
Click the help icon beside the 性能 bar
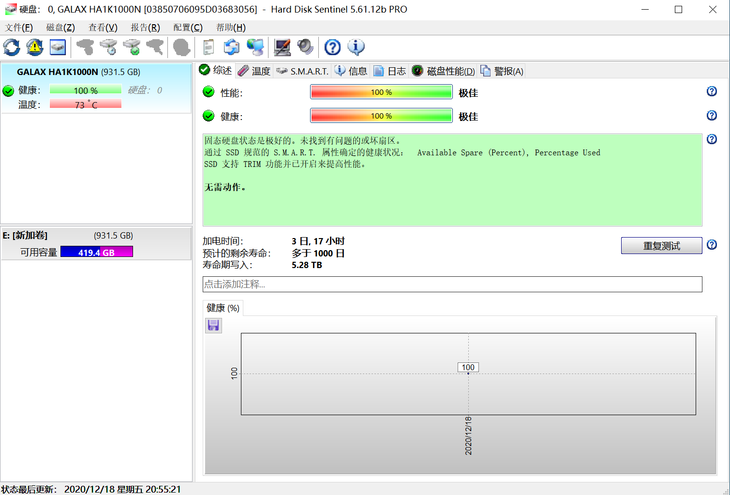click(x=712, y=91)
